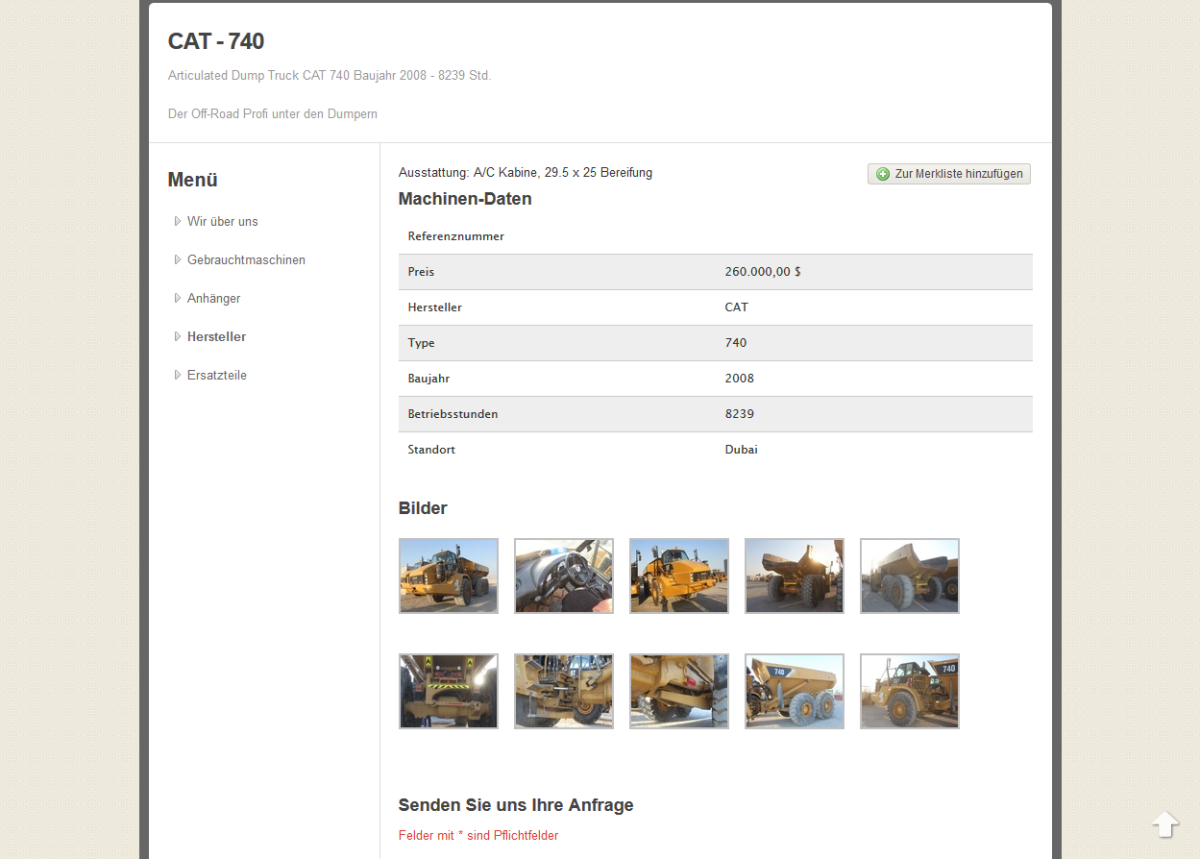
Task: Click the 'CAT - 740' page title
Action: [216, 41]
